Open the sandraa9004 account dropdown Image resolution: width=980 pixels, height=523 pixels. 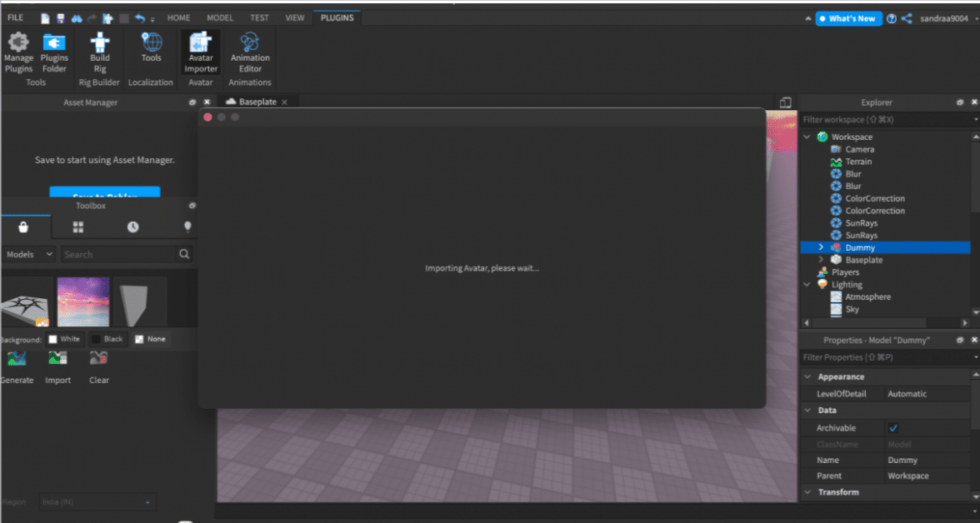pyautogui.click(x=976, y=19)
